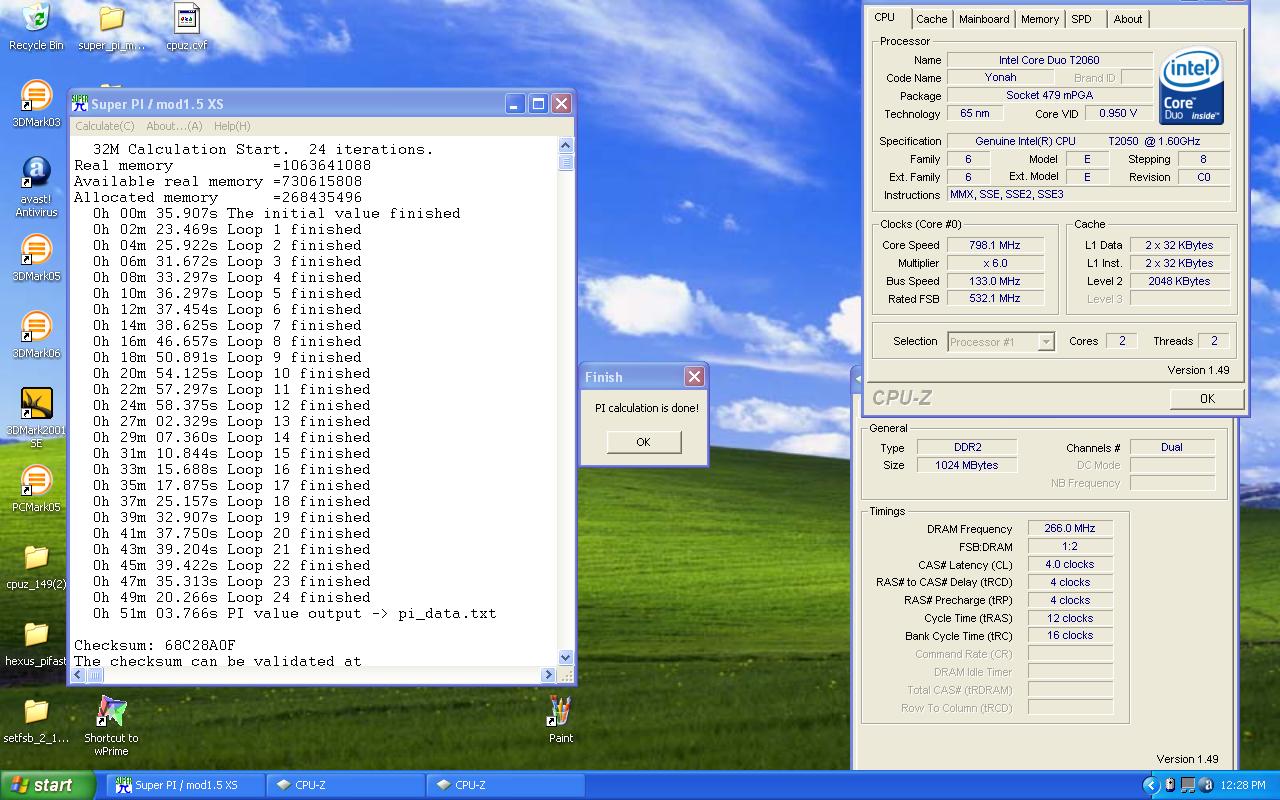Click the memory Type field DDR2
Screen dimensions: 1280x800
(x=966, y=447)
